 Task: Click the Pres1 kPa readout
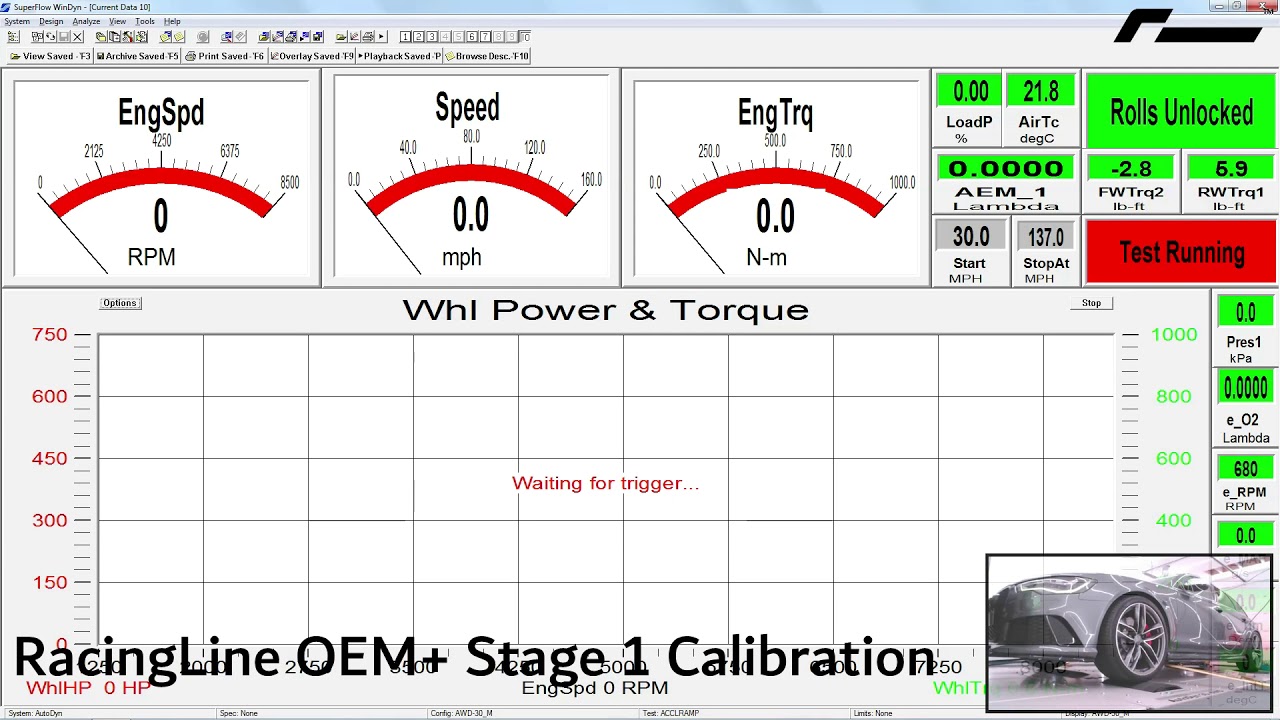(x=1244, y=331)
